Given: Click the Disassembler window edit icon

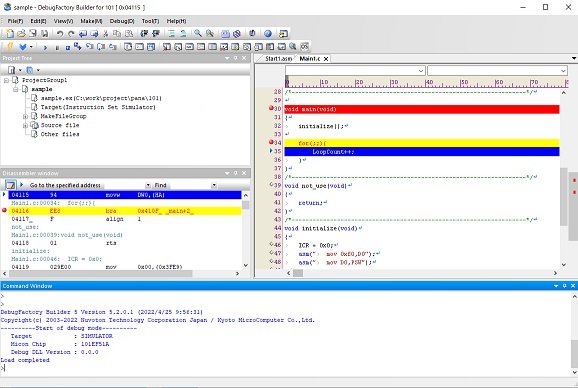Looking at the screenshot, I should (x=10, y=185).
